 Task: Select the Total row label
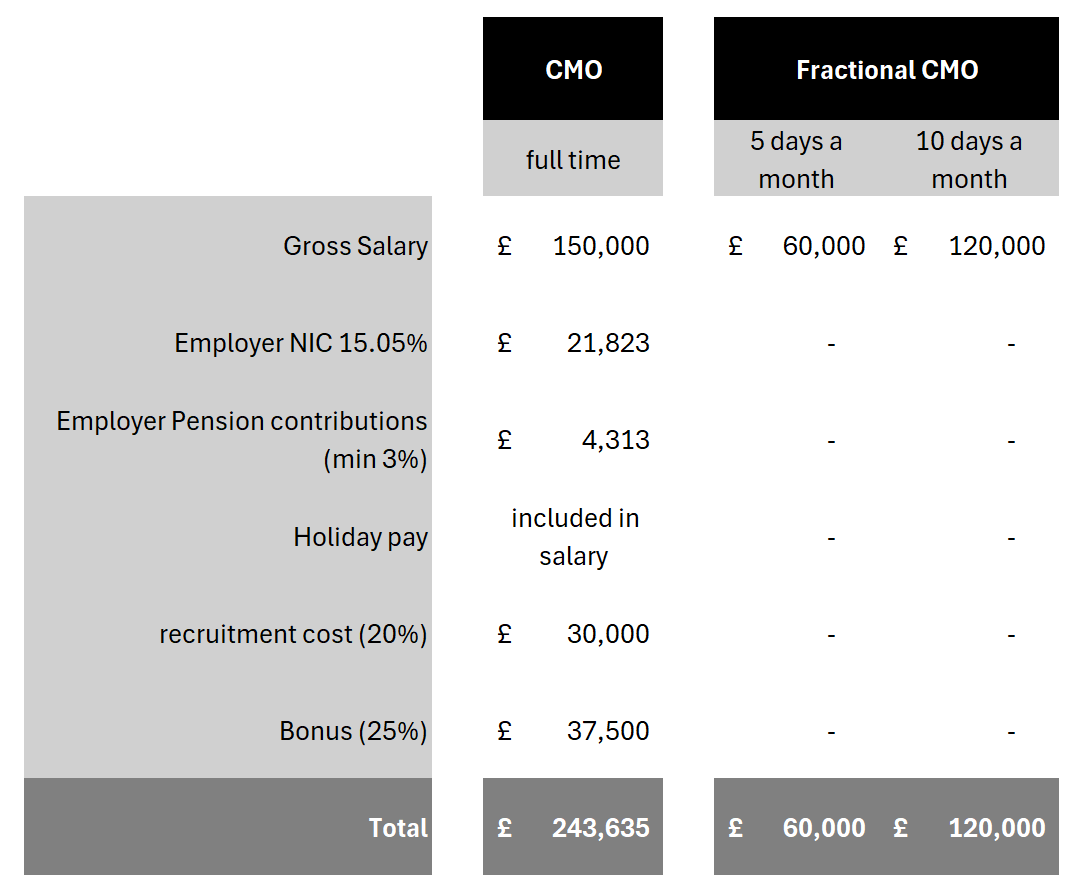398,828
